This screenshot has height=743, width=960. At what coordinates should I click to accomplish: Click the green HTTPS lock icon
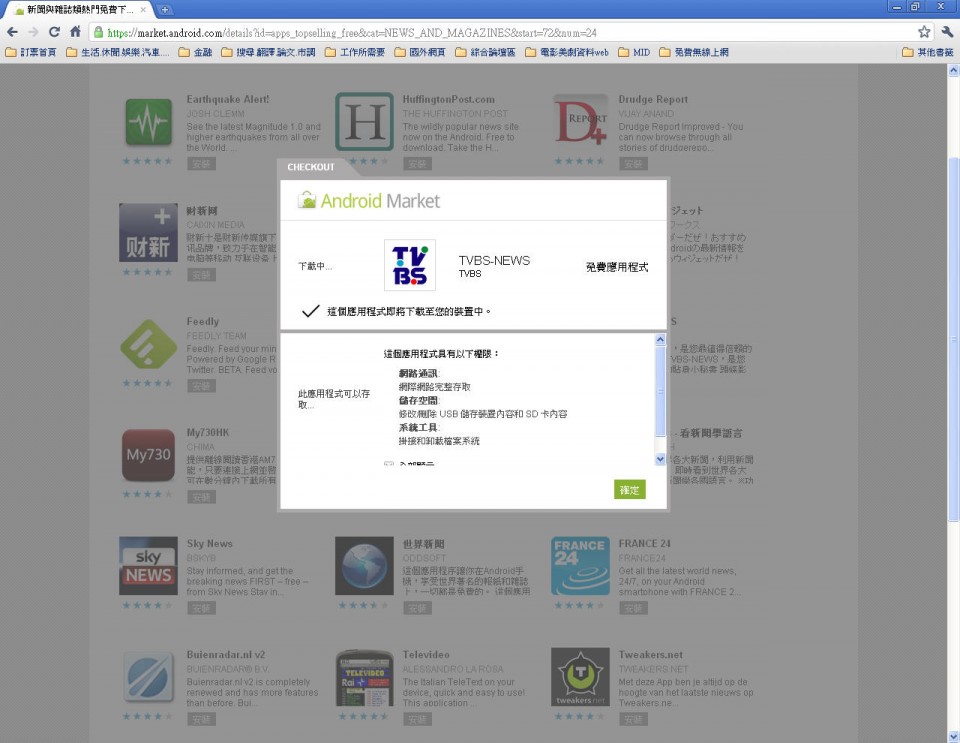(x=98, y=32)
